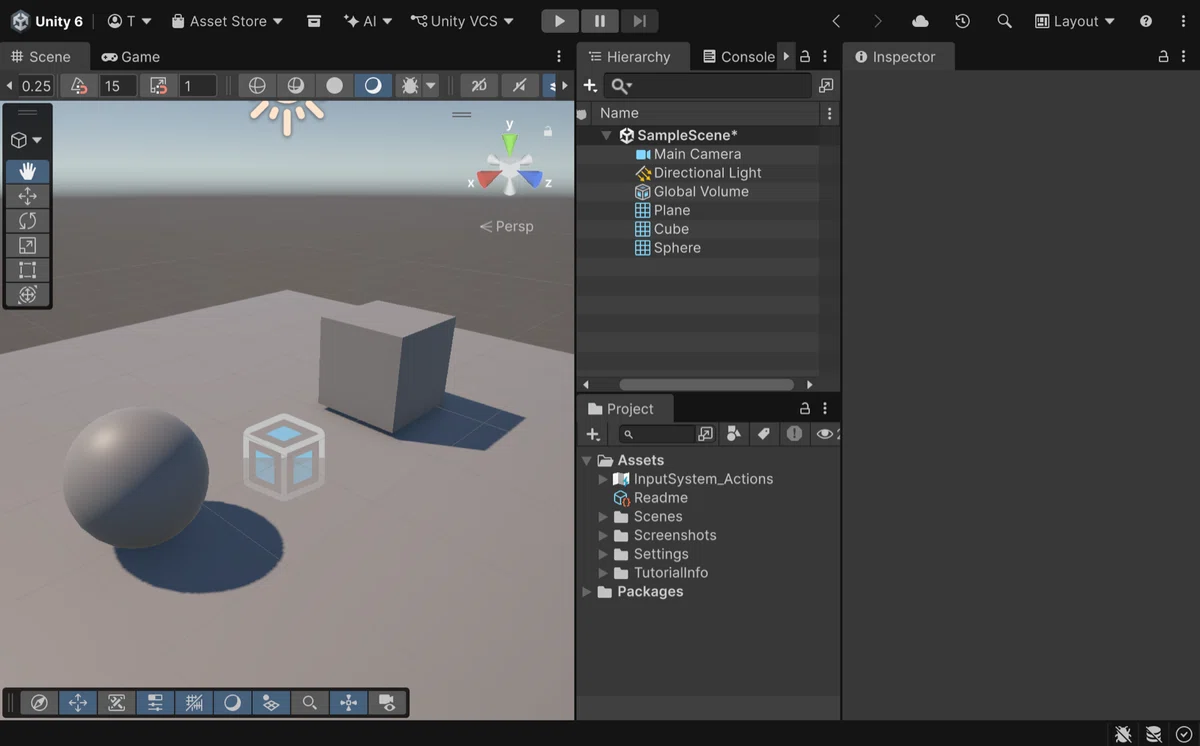Click the Pause button
Image resolution: width=1200 pixels, height=746 pixels.
(599, 21)
